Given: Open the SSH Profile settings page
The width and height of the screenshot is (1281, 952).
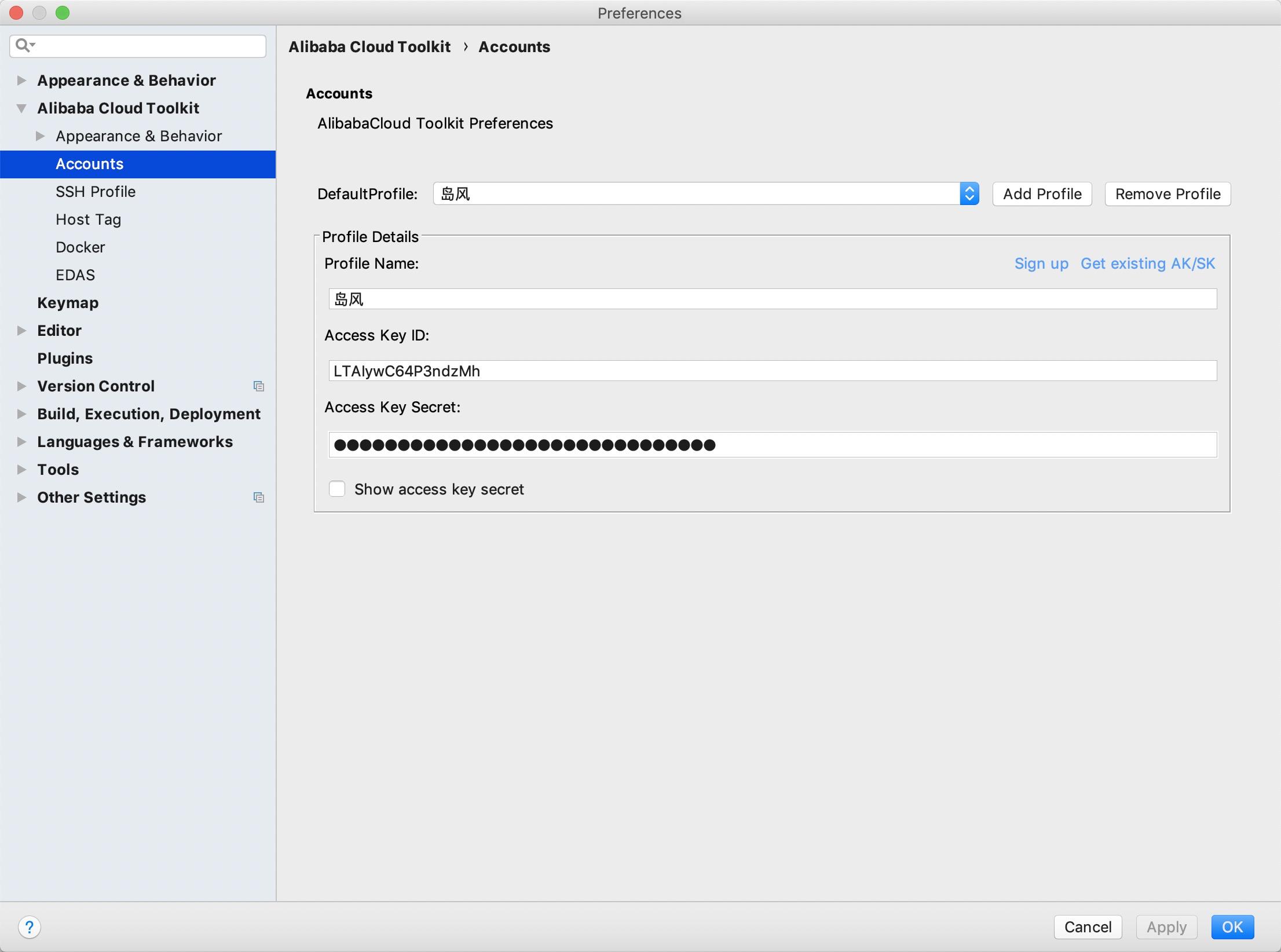Looking at the screenshot, I should 96,192.
